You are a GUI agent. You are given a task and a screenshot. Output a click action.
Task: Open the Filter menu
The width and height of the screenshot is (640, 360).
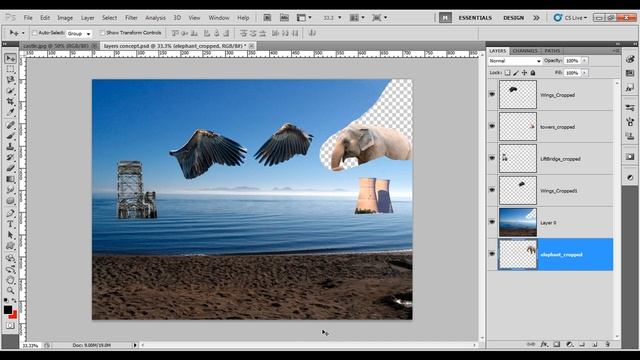coord(131,18)
